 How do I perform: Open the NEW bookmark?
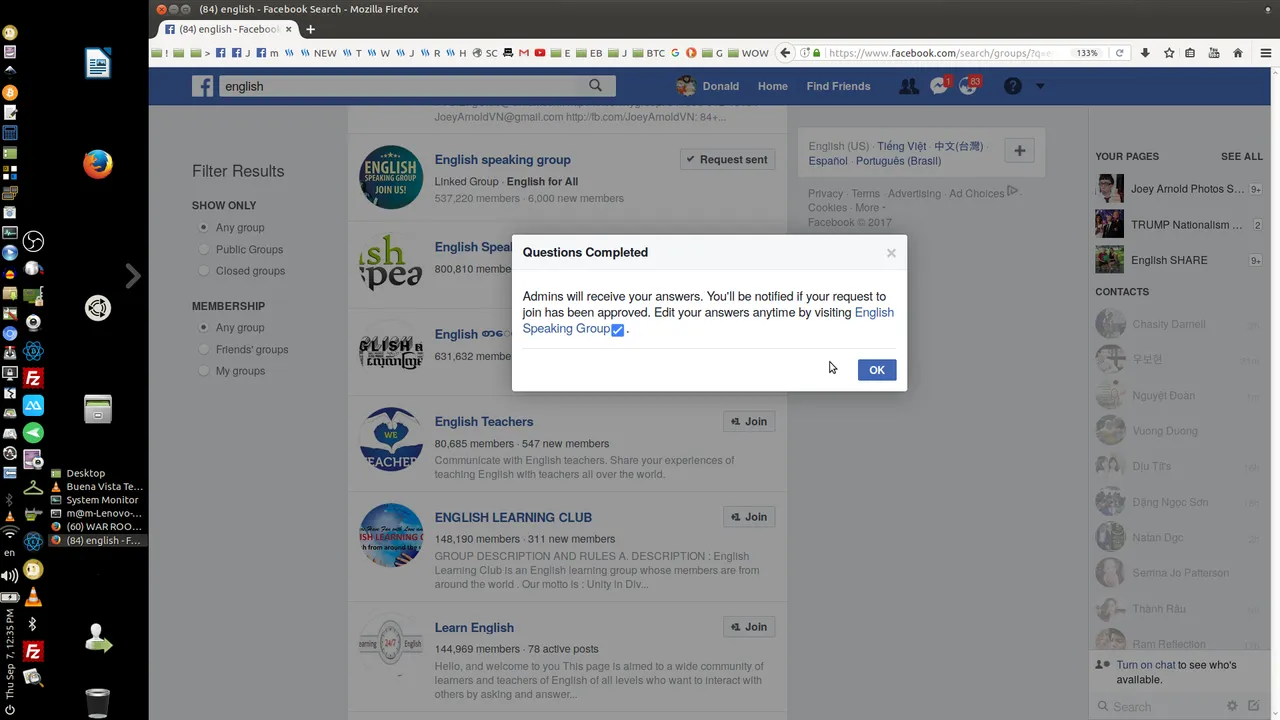click(318, 53)
